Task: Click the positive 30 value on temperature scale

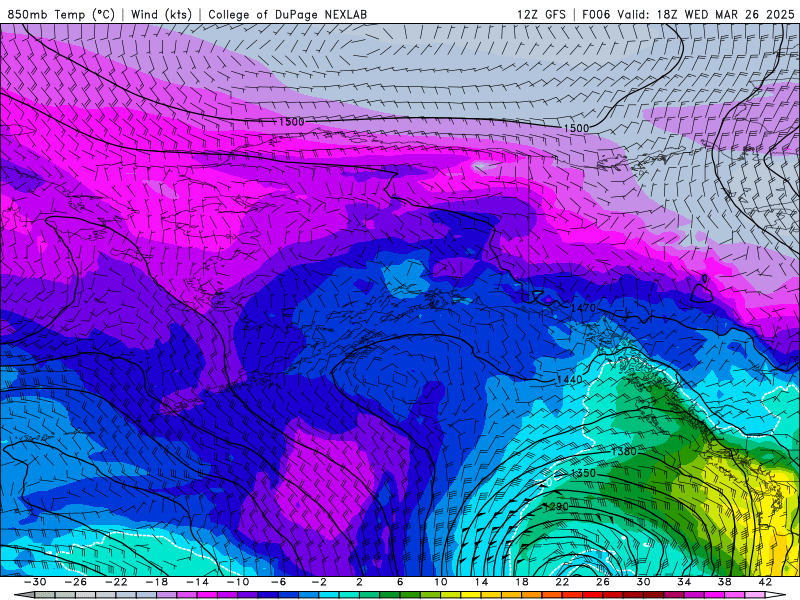Action: (x=643, y=582)
